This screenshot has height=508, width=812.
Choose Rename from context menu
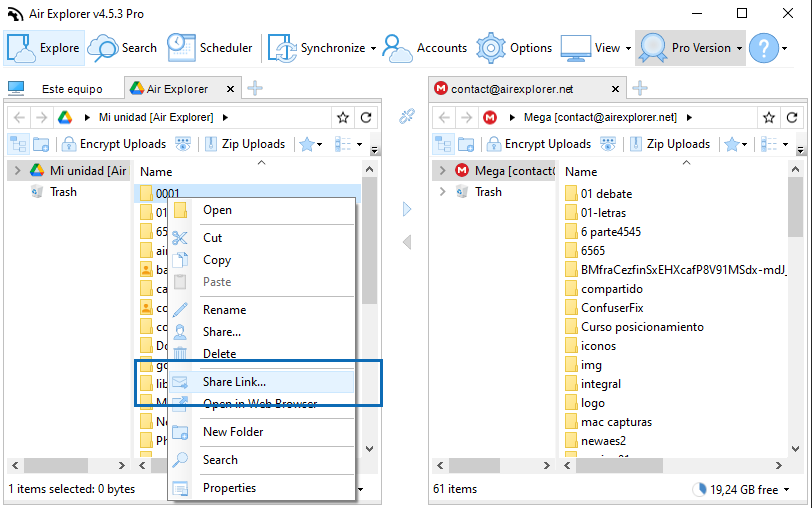point(262,310)
